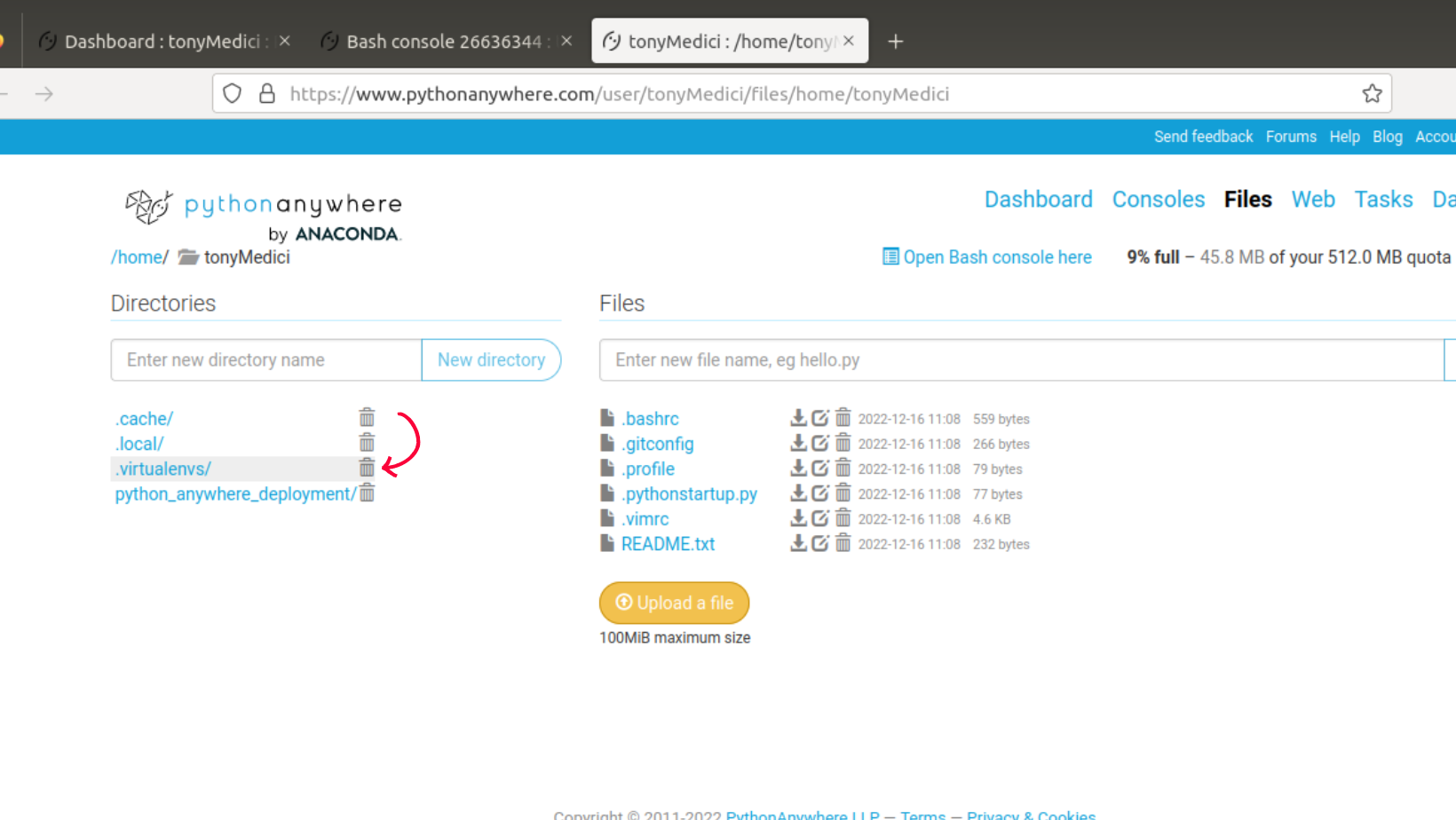This screenshot has height=820, width=1456.
Task: Click the trash icon for .virtualenvs
Action: (367, 467)
